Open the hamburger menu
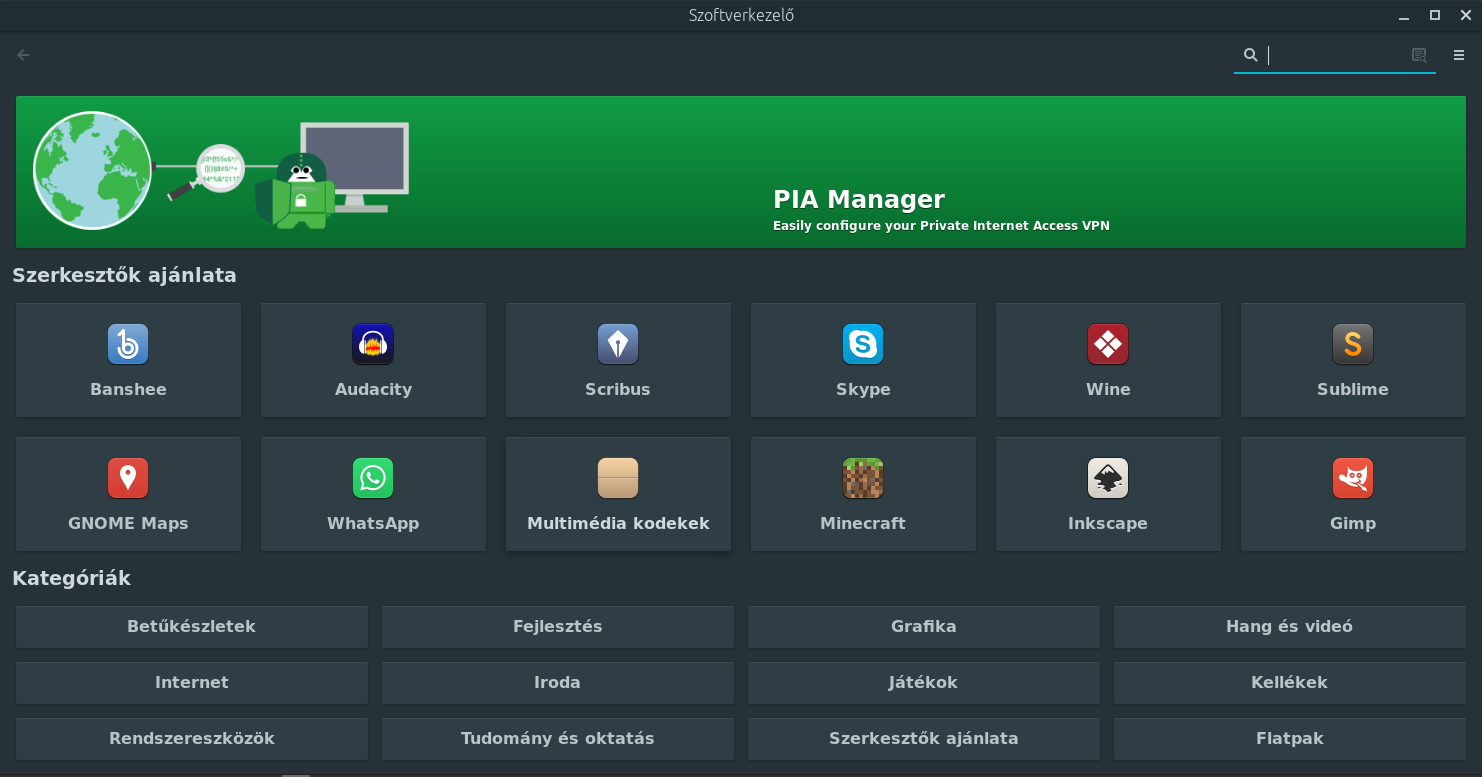This screenshot has width=1482, height=777. pos(1459,55)
